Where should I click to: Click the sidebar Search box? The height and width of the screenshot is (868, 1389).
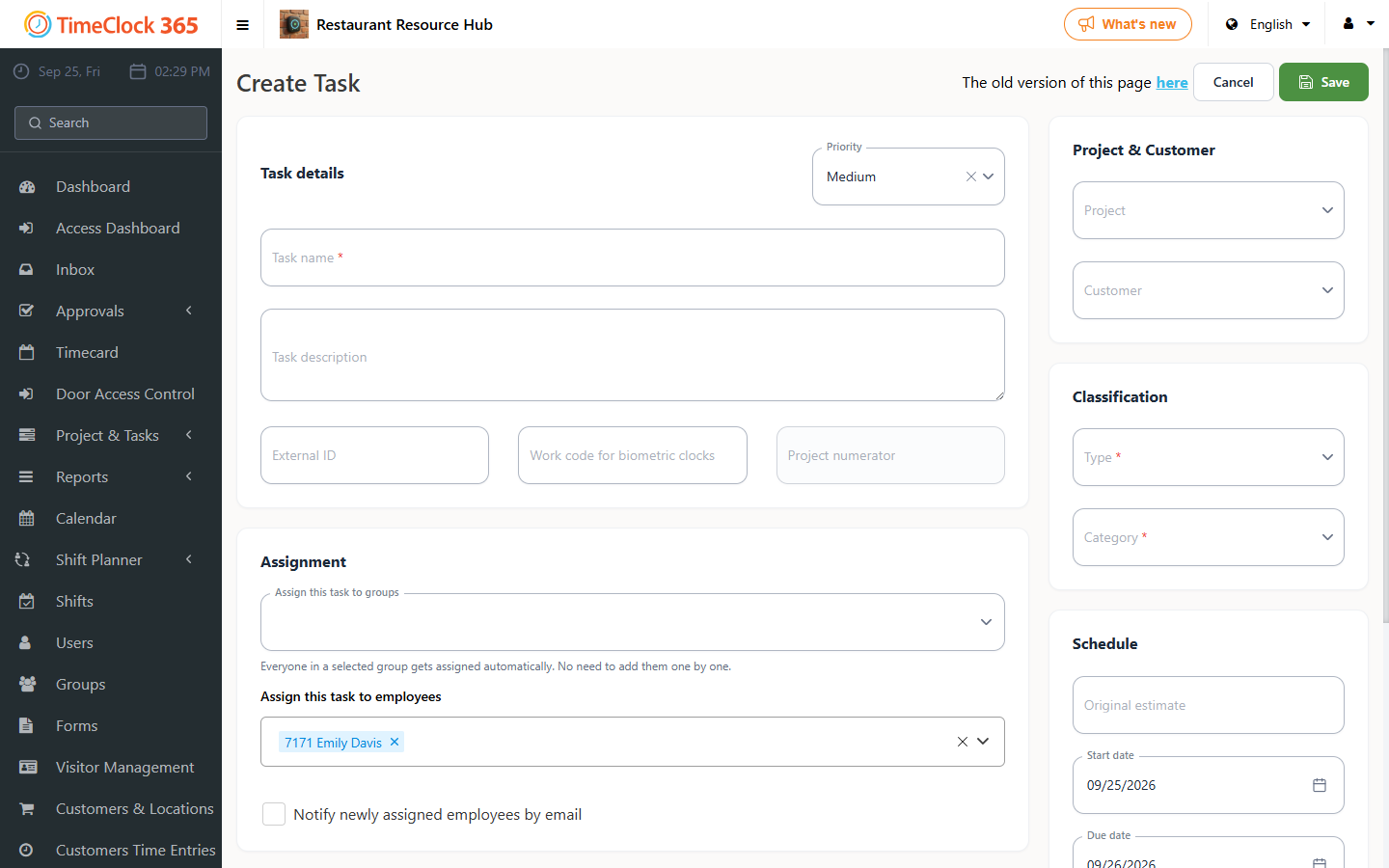pos(111,122)
